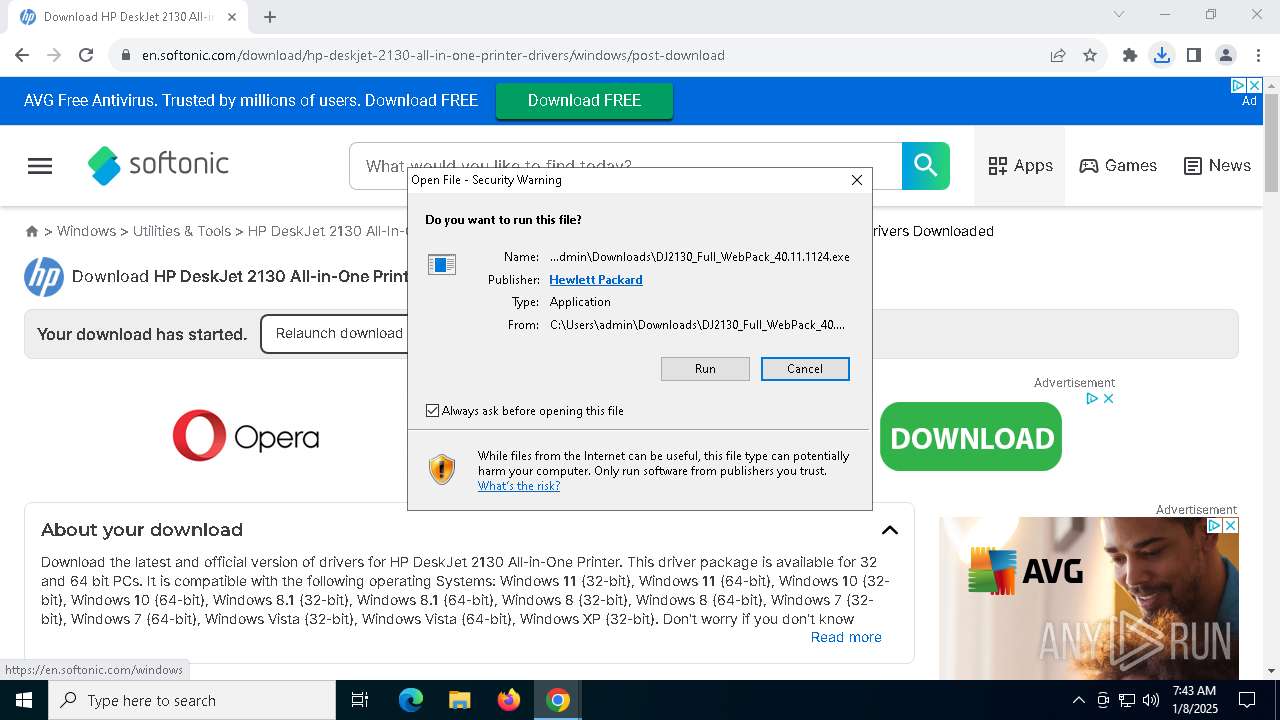
Task: Bookmark this page with the star icon
Action: point(1090,55)
